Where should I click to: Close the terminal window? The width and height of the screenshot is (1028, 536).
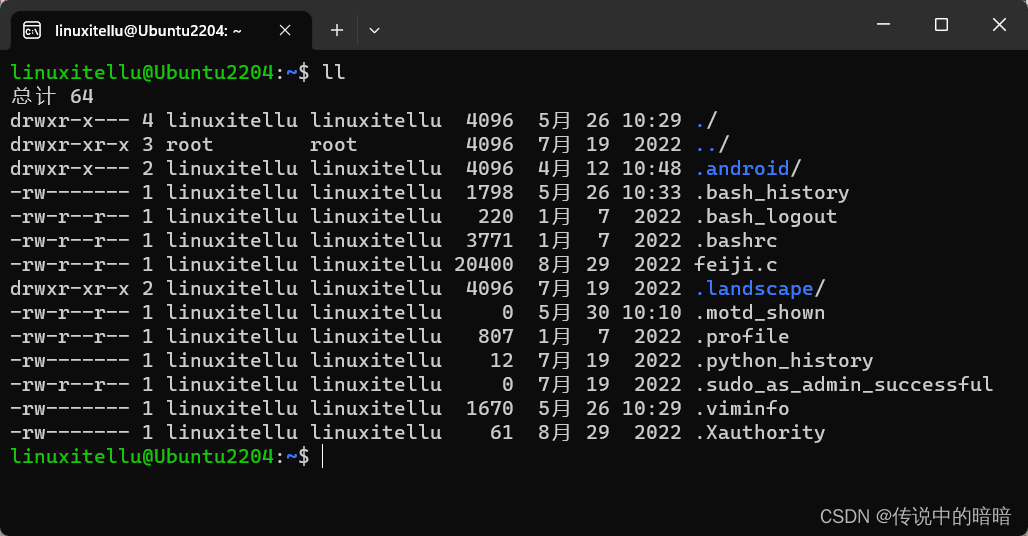click(x=998, y=24)
